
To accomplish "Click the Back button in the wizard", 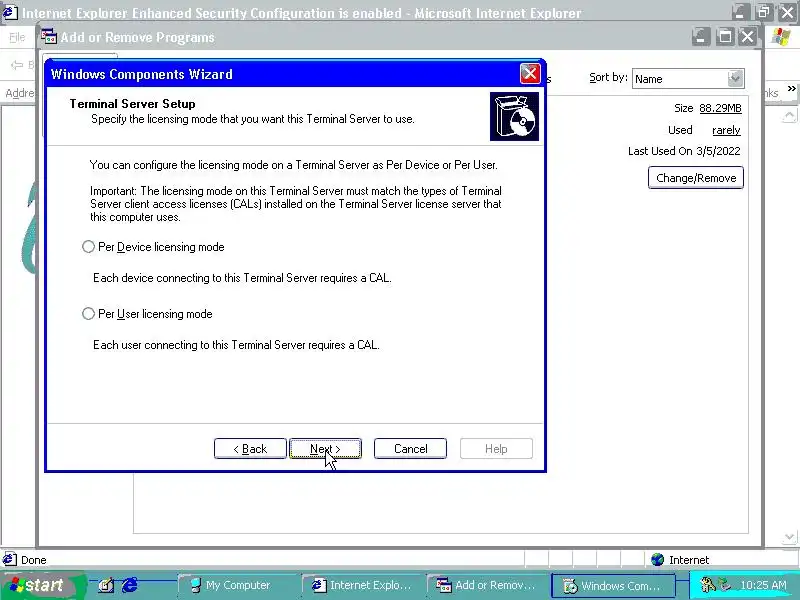I will (250, 448).
